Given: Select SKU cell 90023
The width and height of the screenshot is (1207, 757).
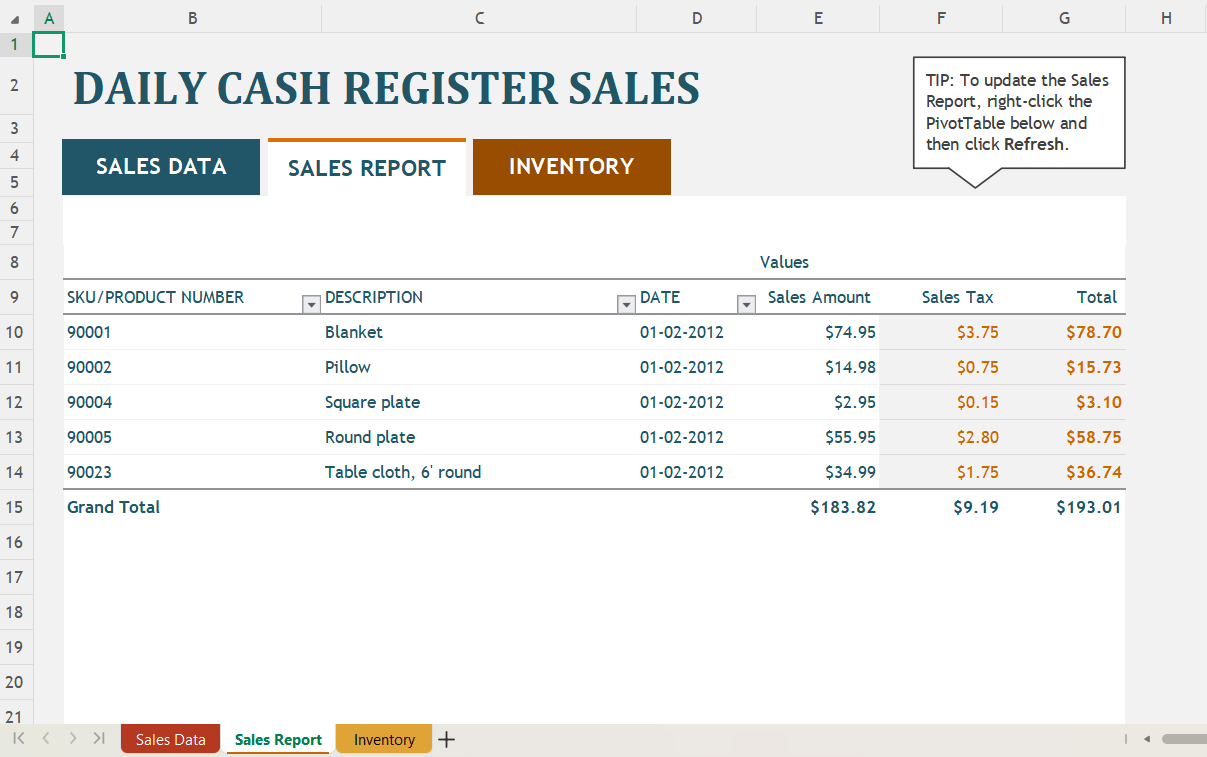Looking at the screenshot, I should coord(192,472).
